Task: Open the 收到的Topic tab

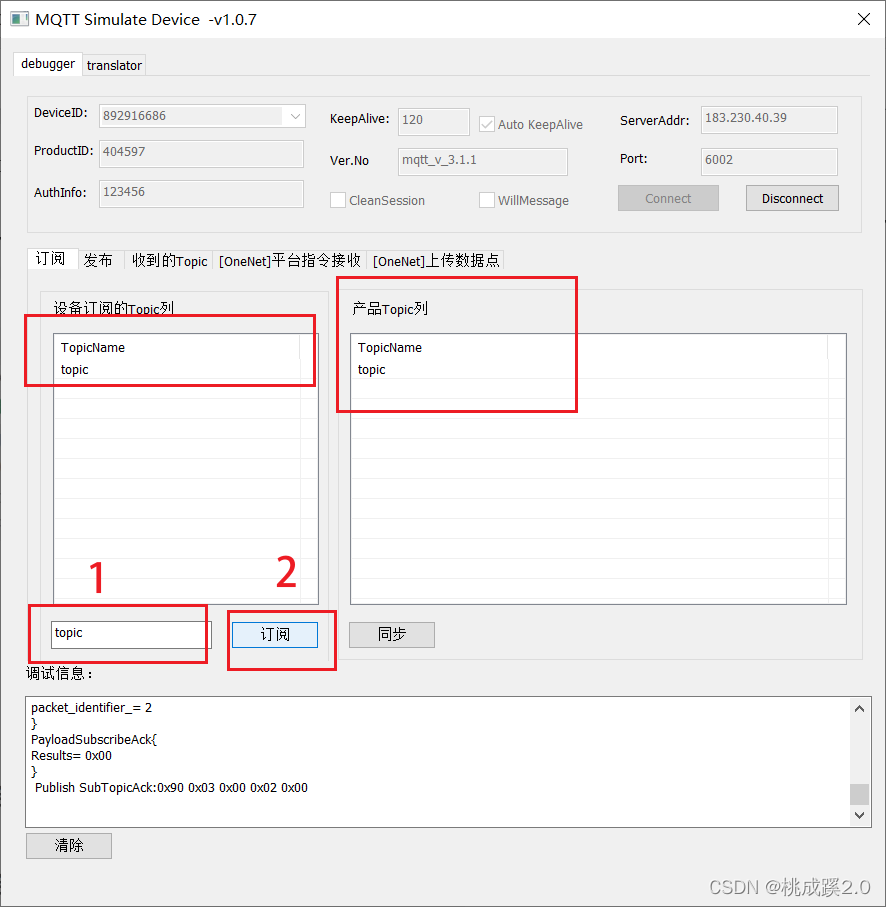Action: tap(169, 260)
